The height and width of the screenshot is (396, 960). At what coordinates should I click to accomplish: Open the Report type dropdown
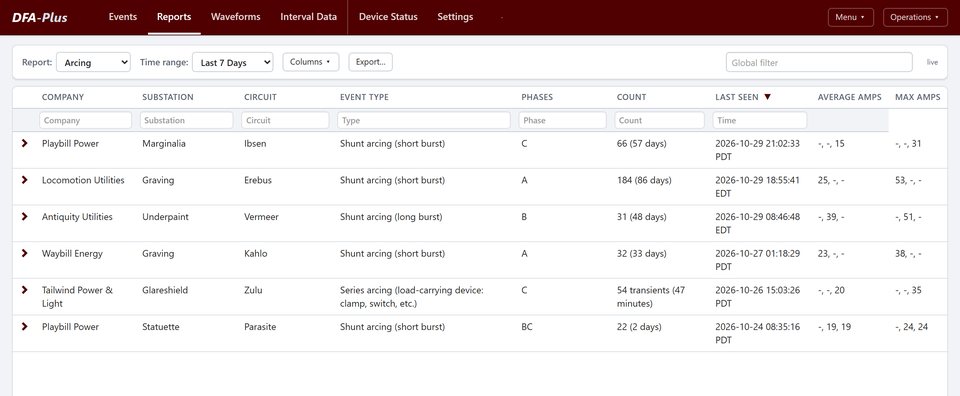click(x=93, y=62)
